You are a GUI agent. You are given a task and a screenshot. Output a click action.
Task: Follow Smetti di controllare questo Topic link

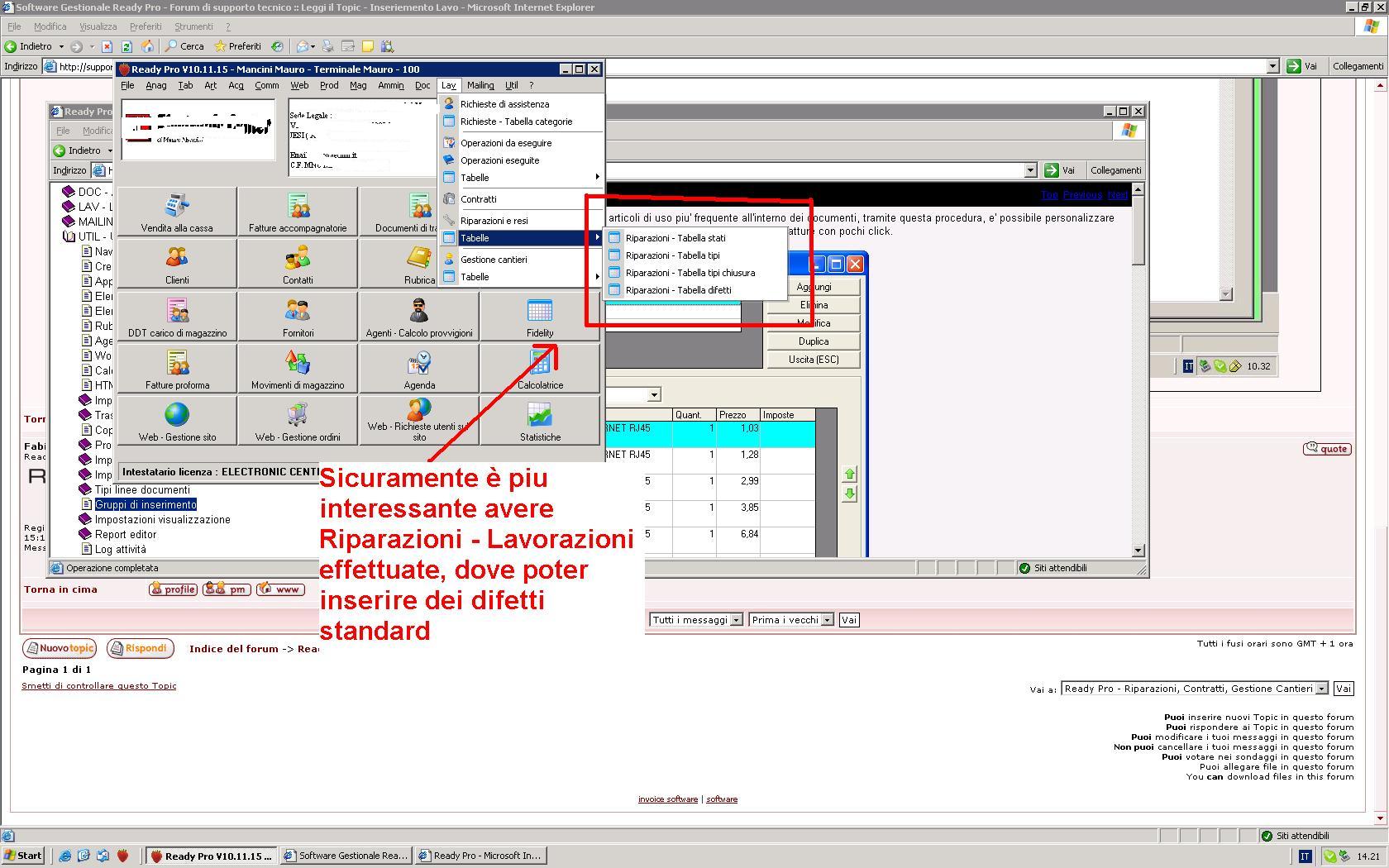pos(98,685)
